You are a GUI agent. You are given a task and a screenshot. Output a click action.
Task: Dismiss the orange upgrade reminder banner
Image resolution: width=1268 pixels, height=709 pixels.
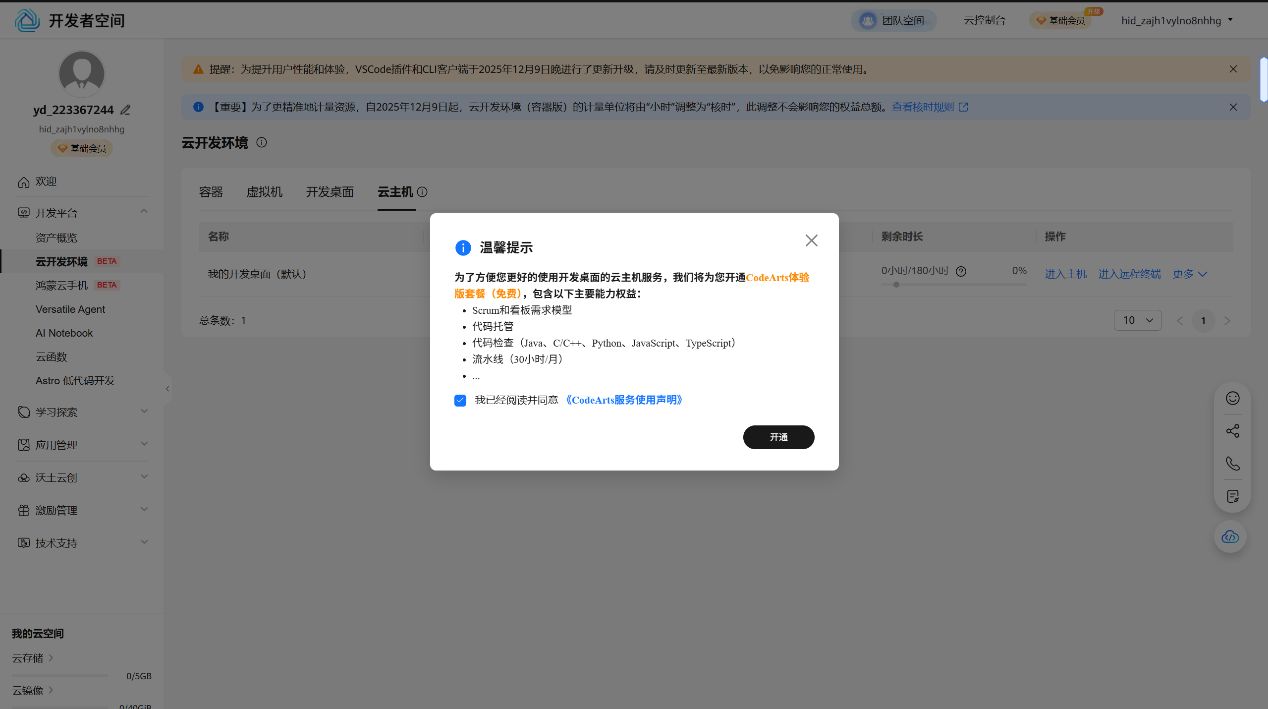pyautogui.click(x=1233, y=69)
